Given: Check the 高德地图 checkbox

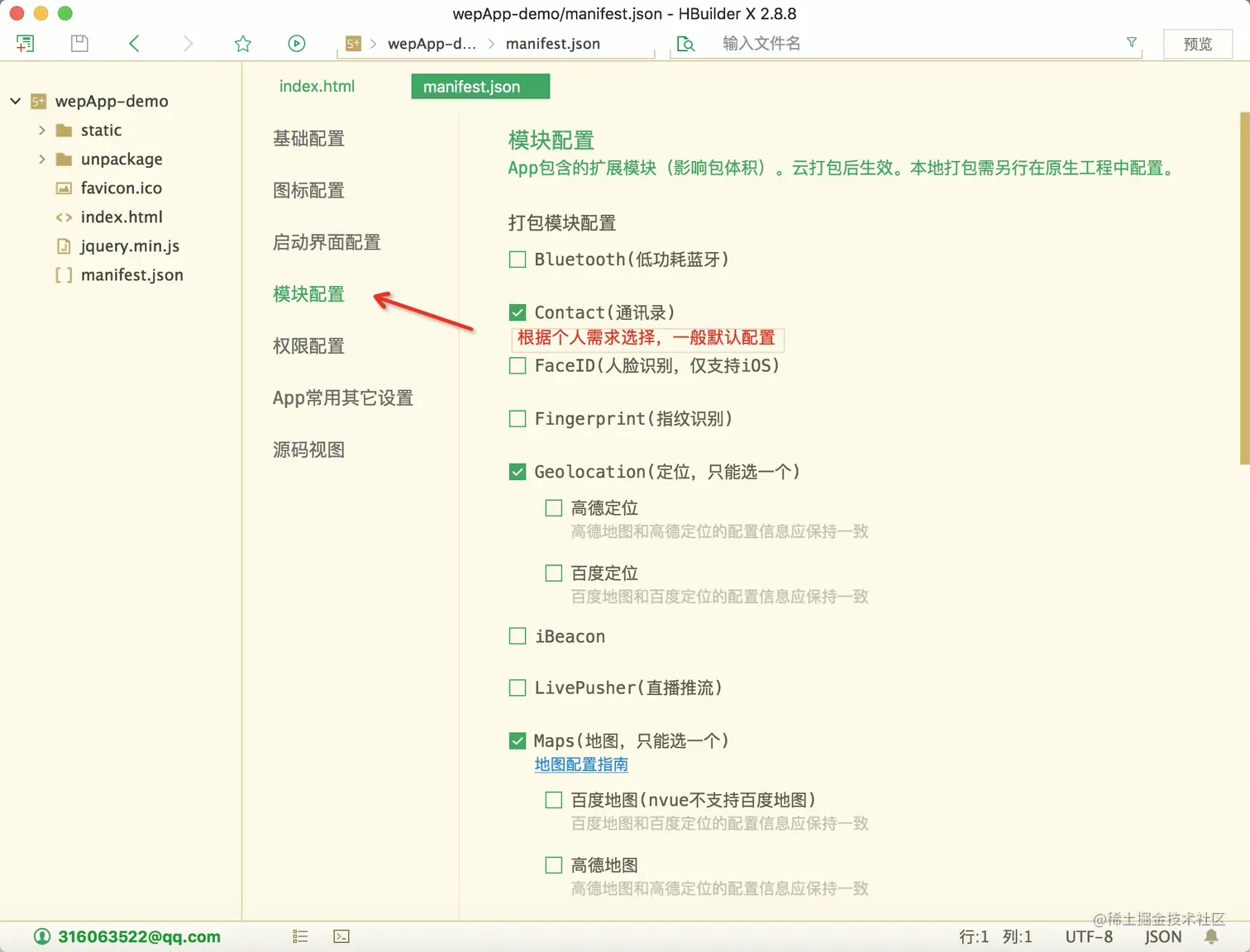Looking at the screenshot, I should tap(554, 865).
